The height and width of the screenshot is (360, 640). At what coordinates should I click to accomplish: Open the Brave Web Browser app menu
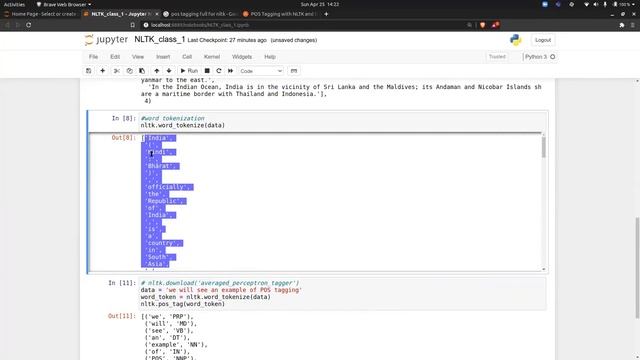(64, 4)
